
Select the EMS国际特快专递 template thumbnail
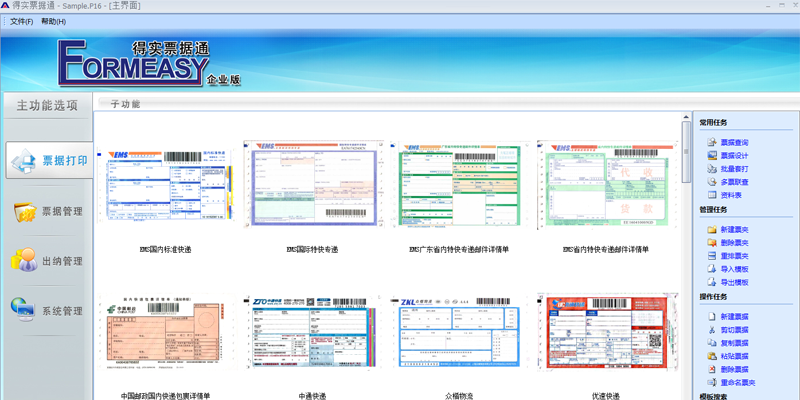pos(313,183)
